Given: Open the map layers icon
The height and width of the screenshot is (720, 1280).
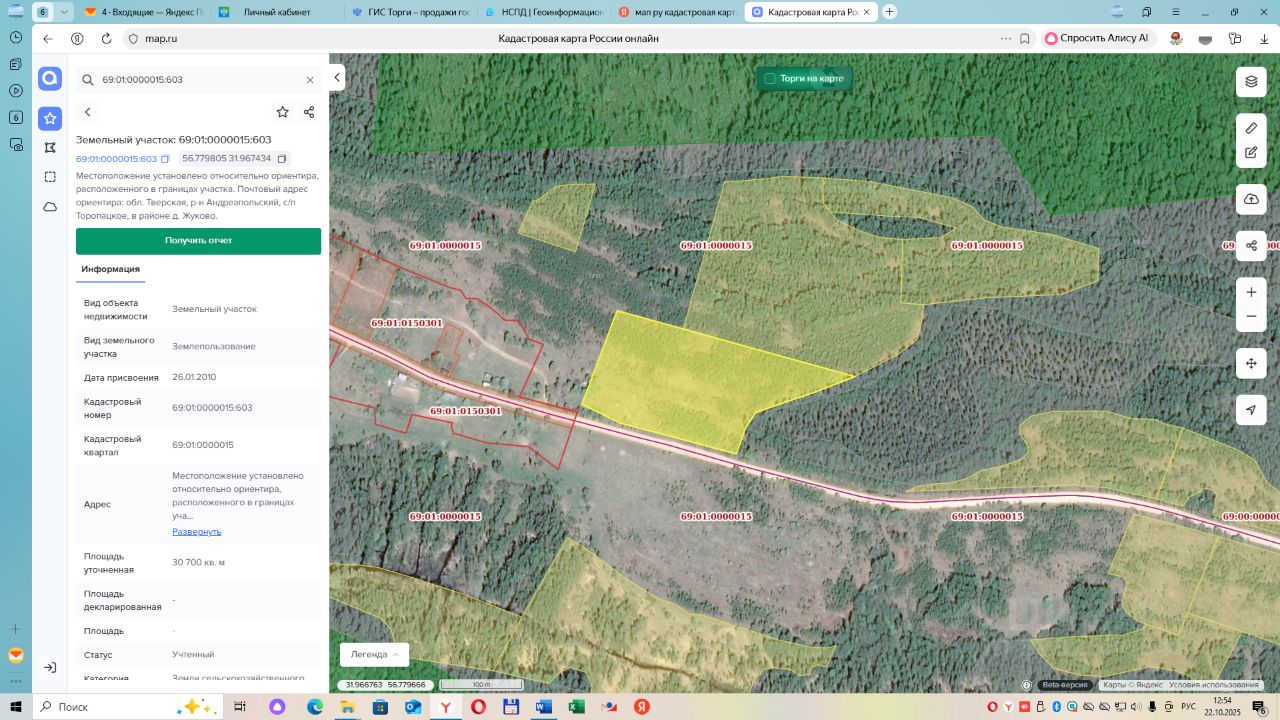Looking at the screenshot, I should [x=1251, y=81].
